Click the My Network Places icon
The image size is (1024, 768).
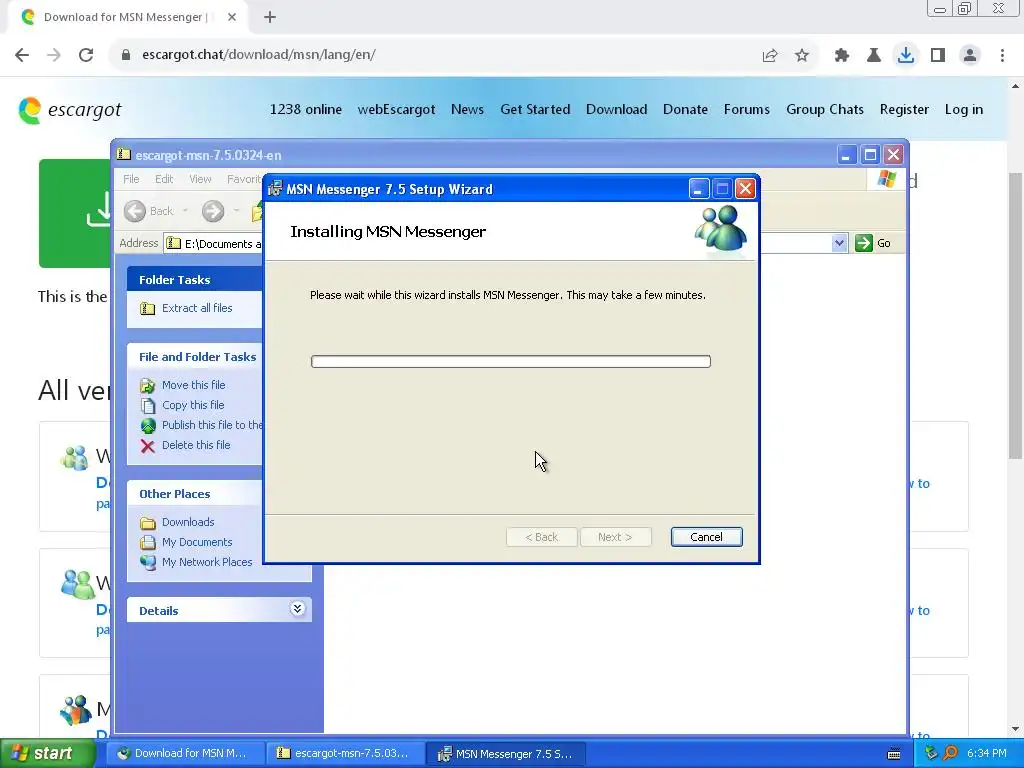(148, 562)
